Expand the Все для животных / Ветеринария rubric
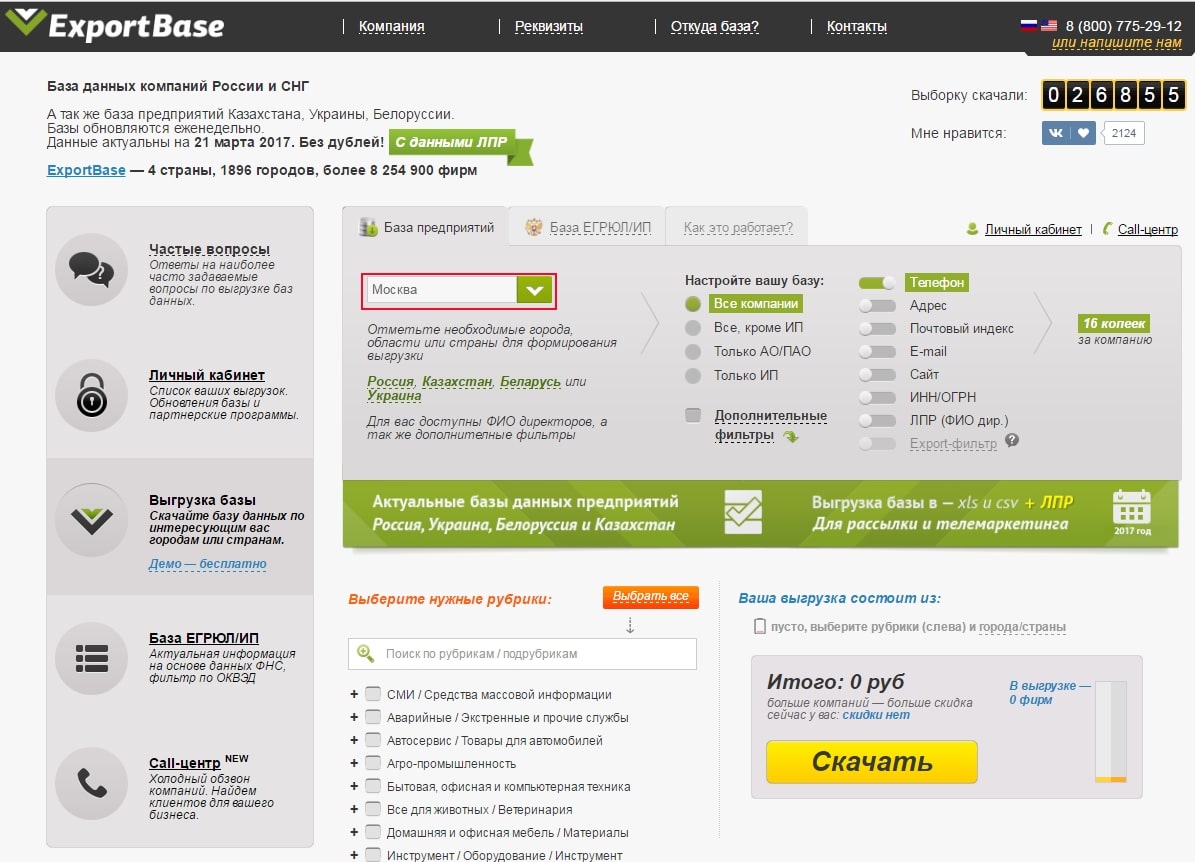 point(354,809)
